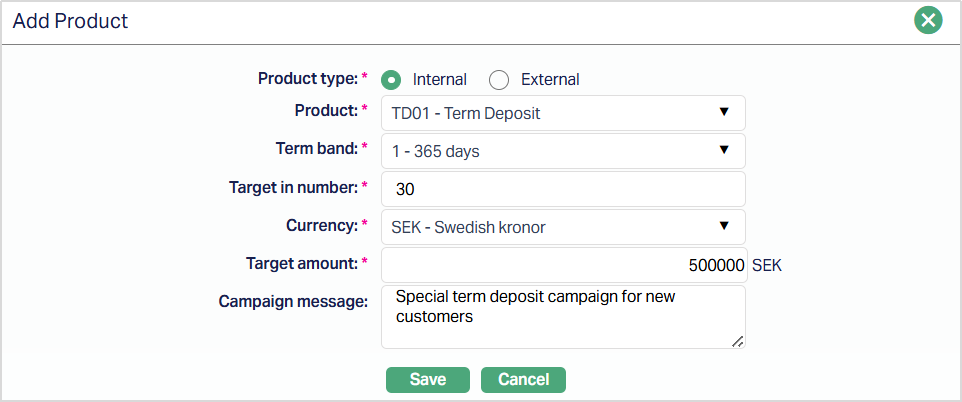Click the SEK suffix beside amount
Image resolution: width=962 pixels, height=402 pixels.
[767, 266]
